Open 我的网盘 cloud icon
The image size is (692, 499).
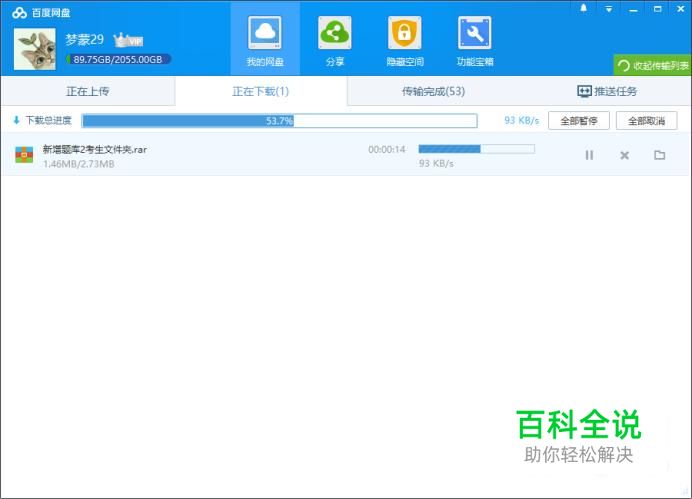265,33
